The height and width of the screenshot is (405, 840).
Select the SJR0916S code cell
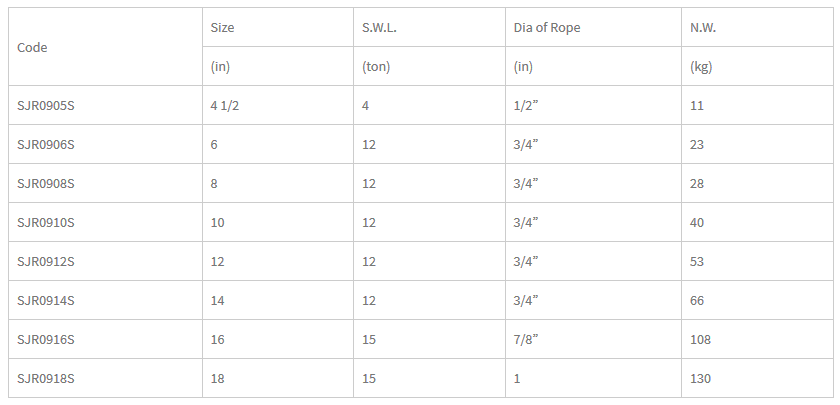[46, 340]
